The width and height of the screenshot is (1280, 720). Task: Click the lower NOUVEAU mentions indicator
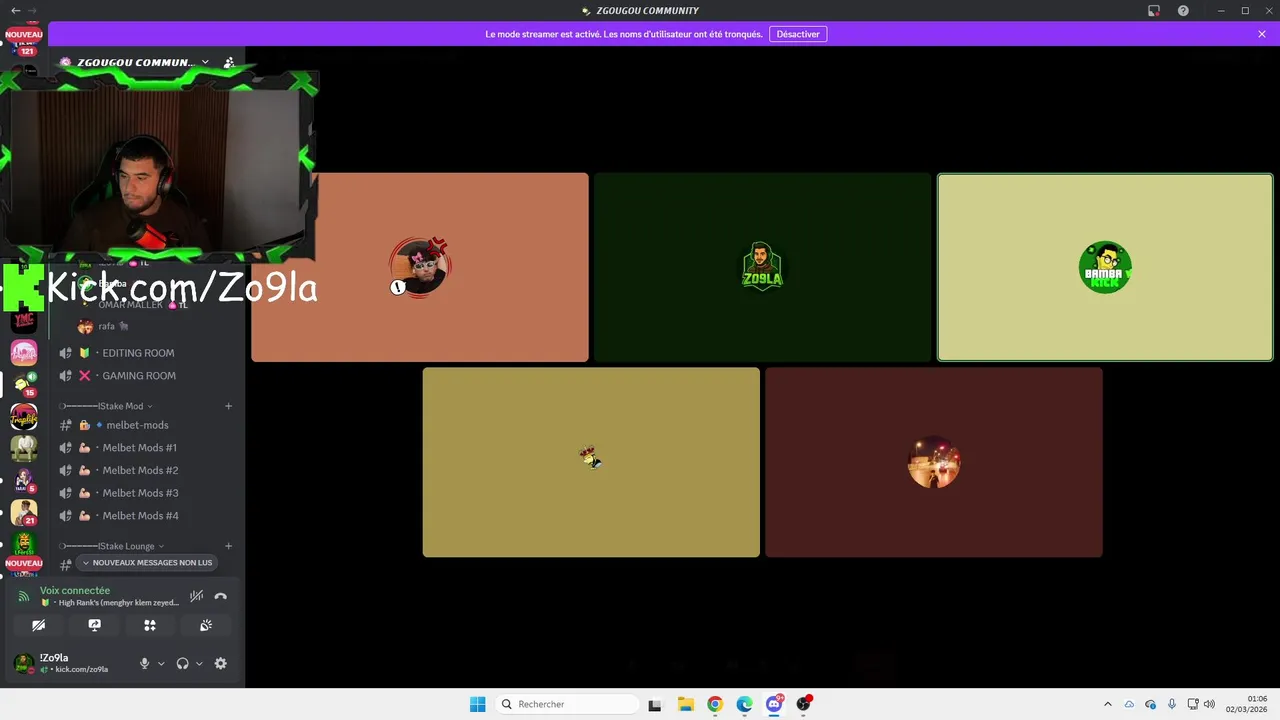[24, 563]
